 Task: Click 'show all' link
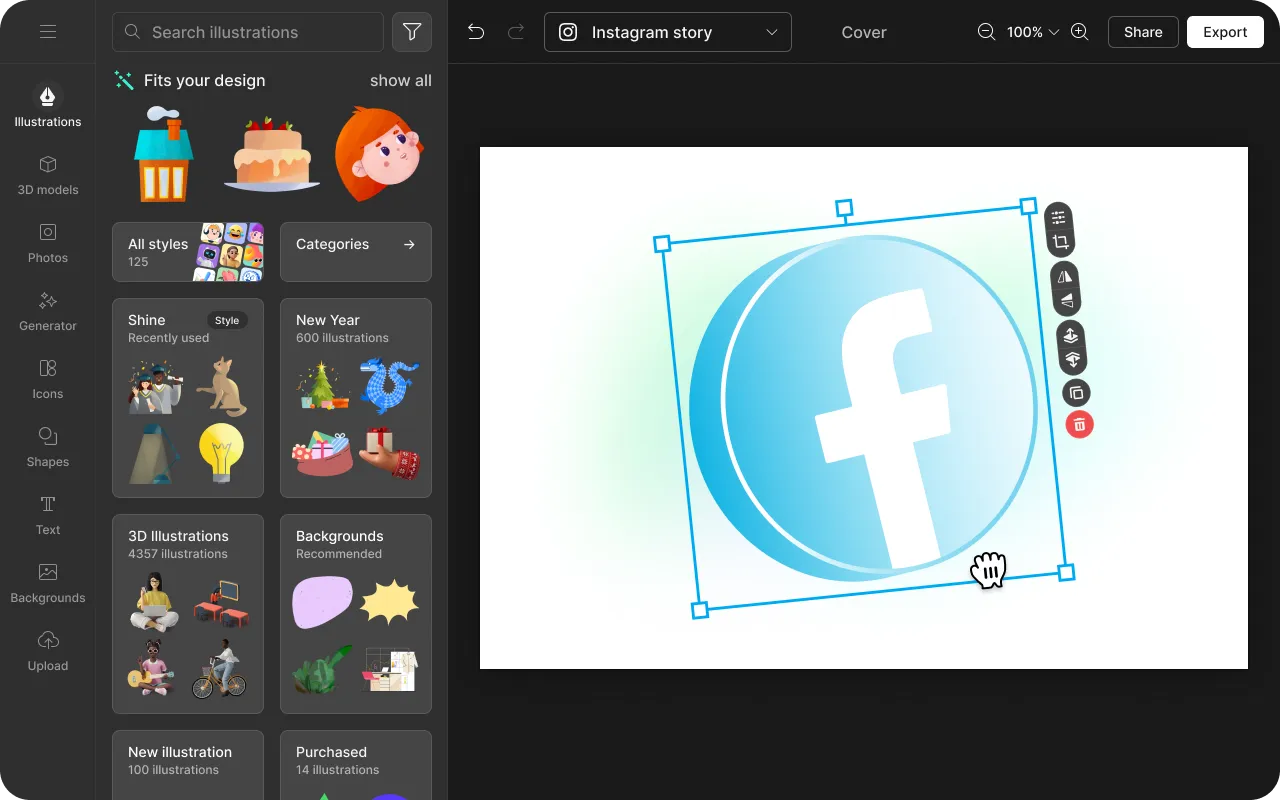pyautogui.click(x=401, y=80)
